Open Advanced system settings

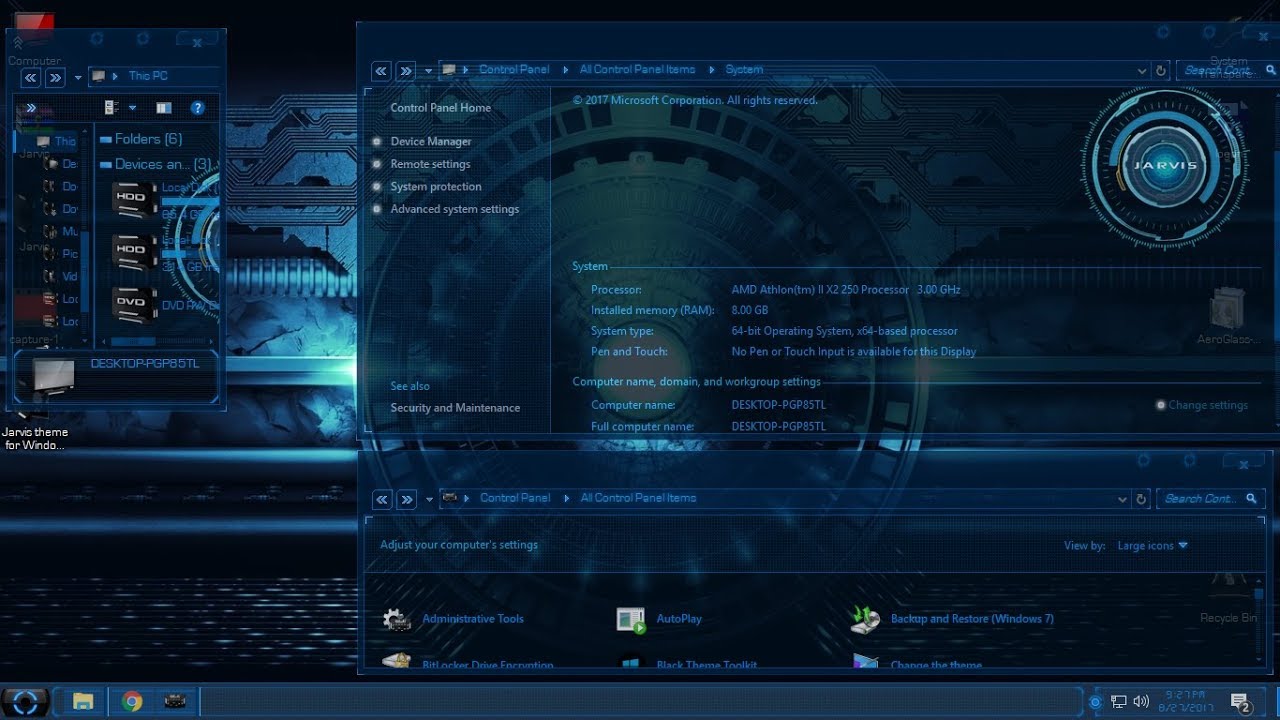pyautogui.click(x=455, y=209)
